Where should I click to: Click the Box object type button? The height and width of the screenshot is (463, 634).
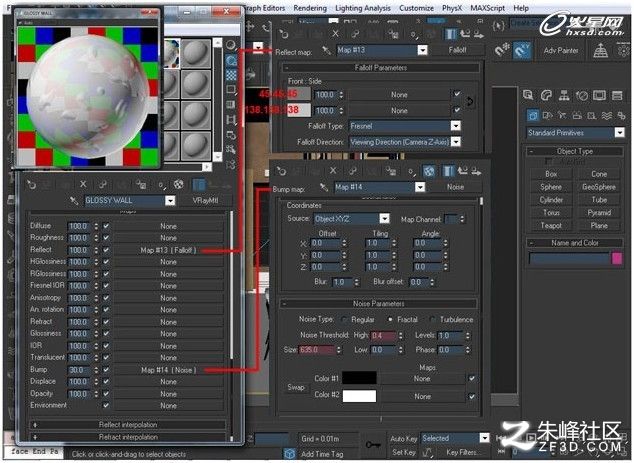[551, 174]
